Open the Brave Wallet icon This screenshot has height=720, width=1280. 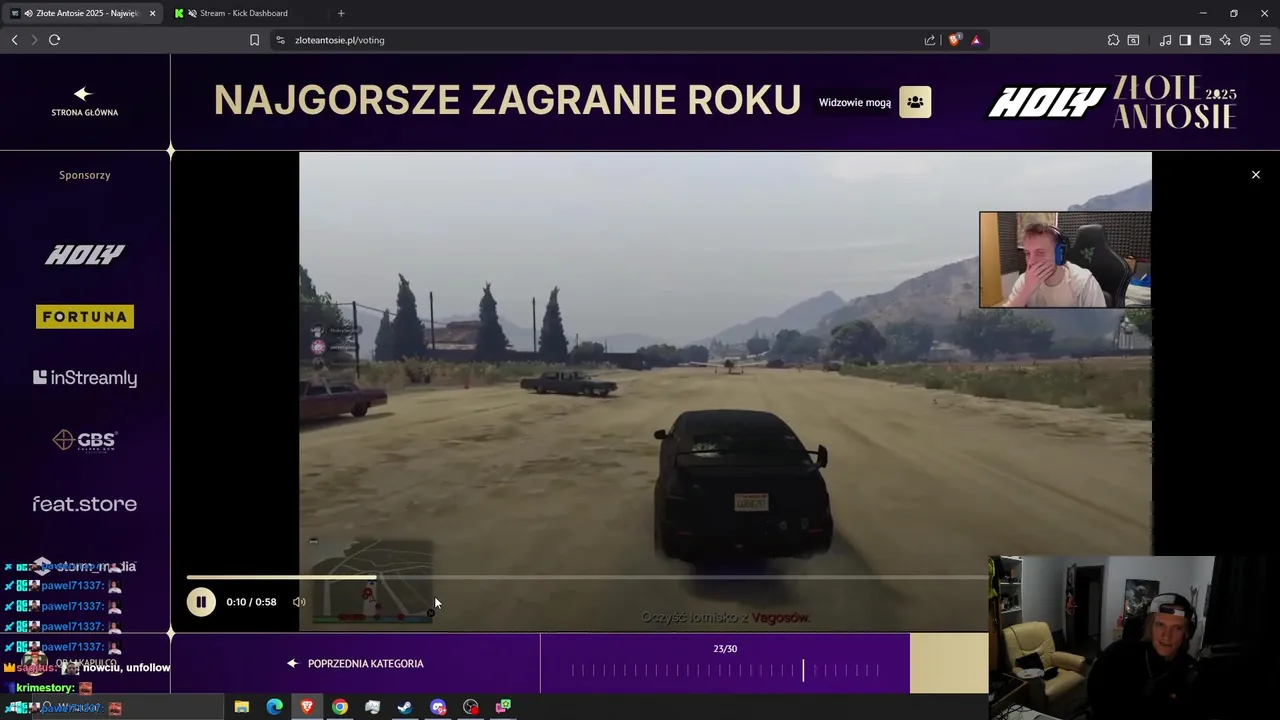pos(1205,40)
